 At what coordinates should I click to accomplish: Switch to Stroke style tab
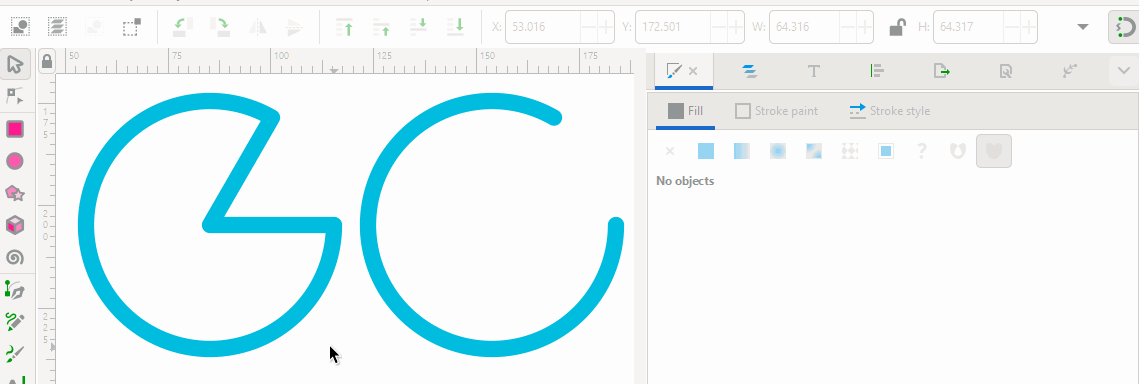pyautogui.click(x=890, y=111)
